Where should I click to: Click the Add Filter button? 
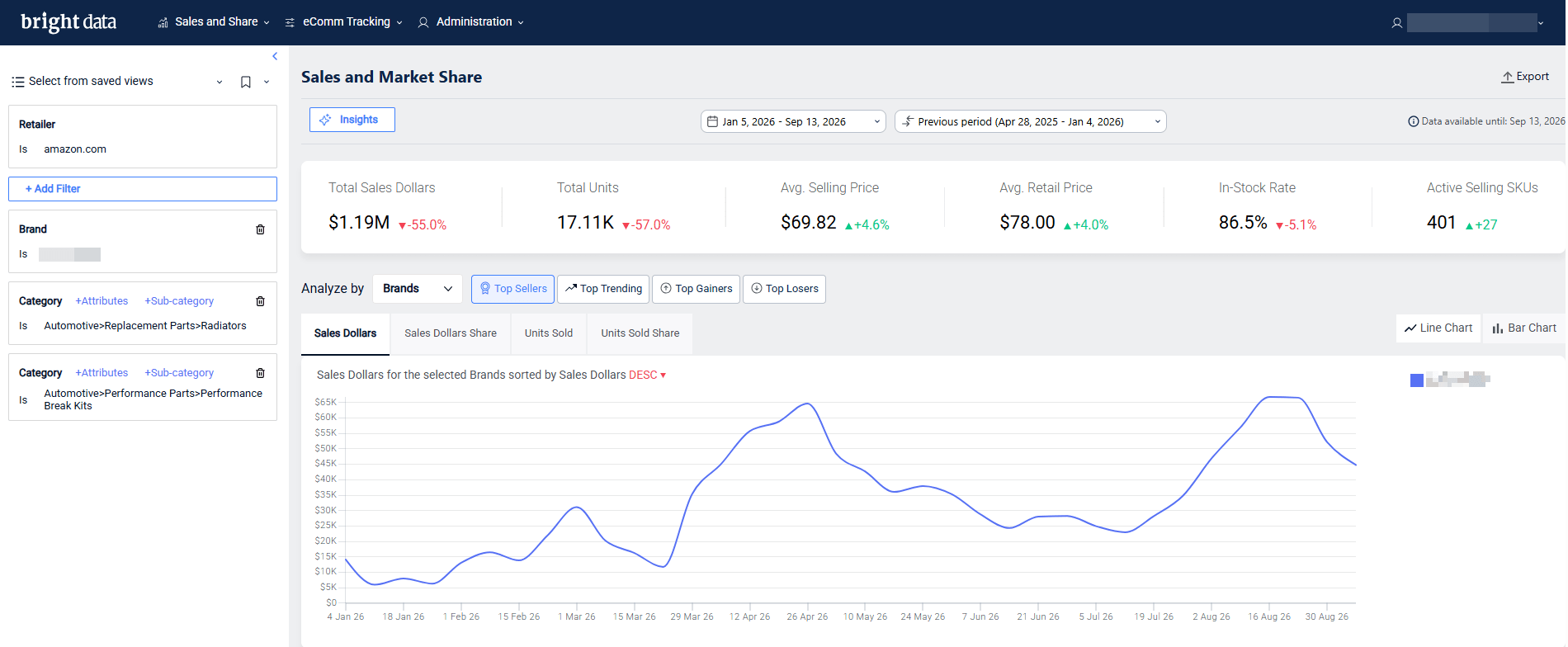click(143, 189)
